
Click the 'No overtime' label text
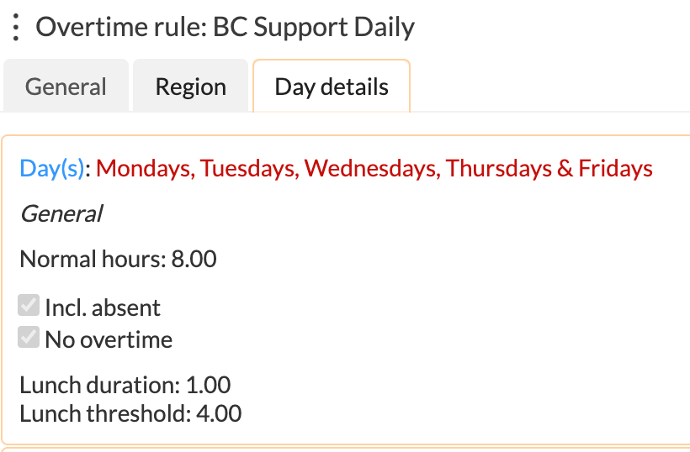108,340
